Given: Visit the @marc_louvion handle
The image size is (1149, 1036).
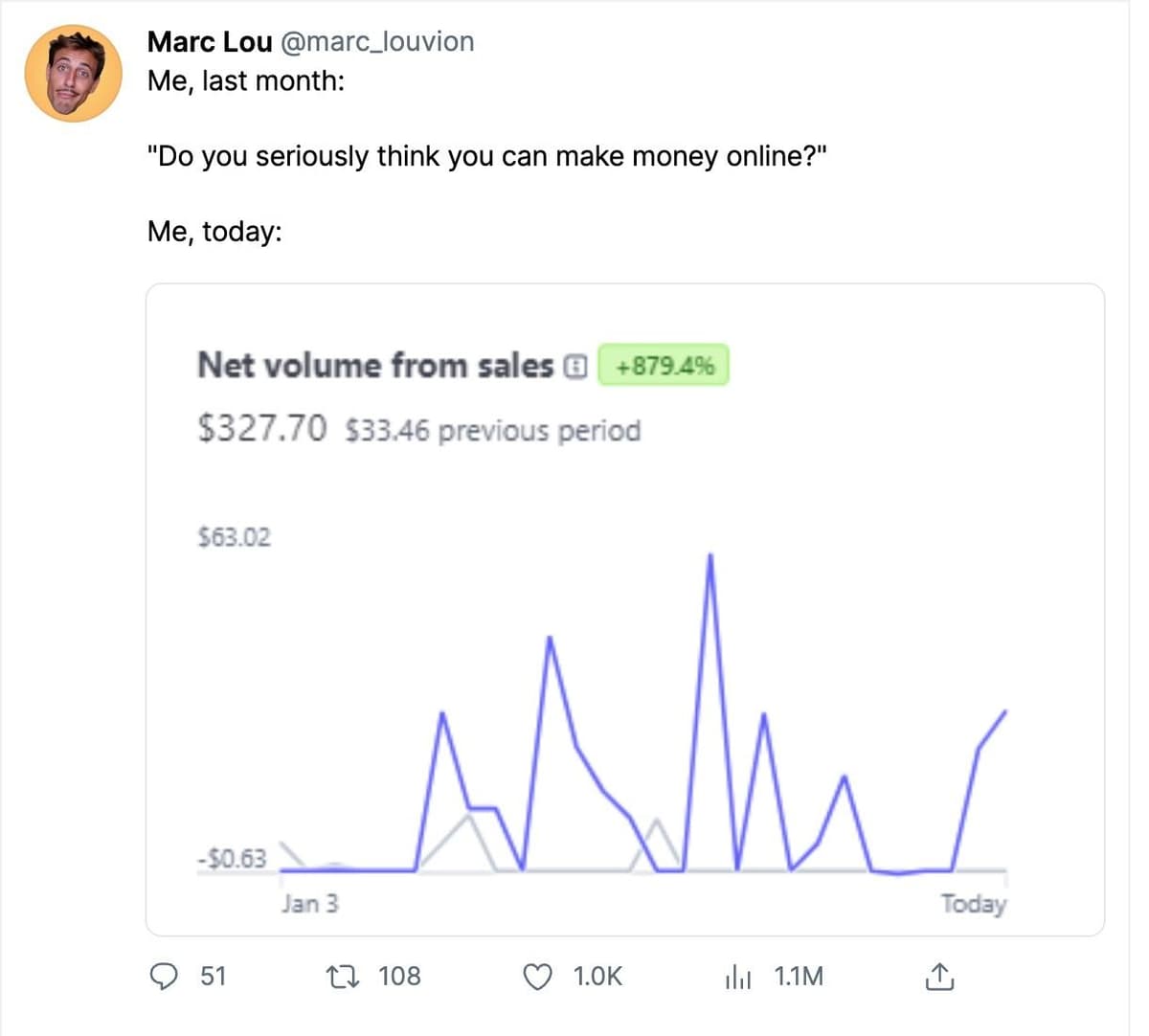Looking at the screenshot, I should pos(377,42).
